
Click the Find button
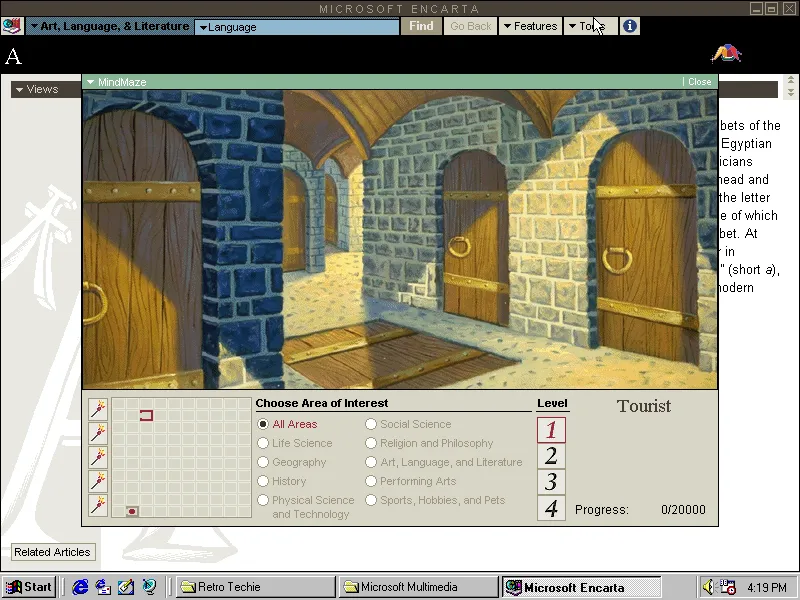tap(420, 26)
